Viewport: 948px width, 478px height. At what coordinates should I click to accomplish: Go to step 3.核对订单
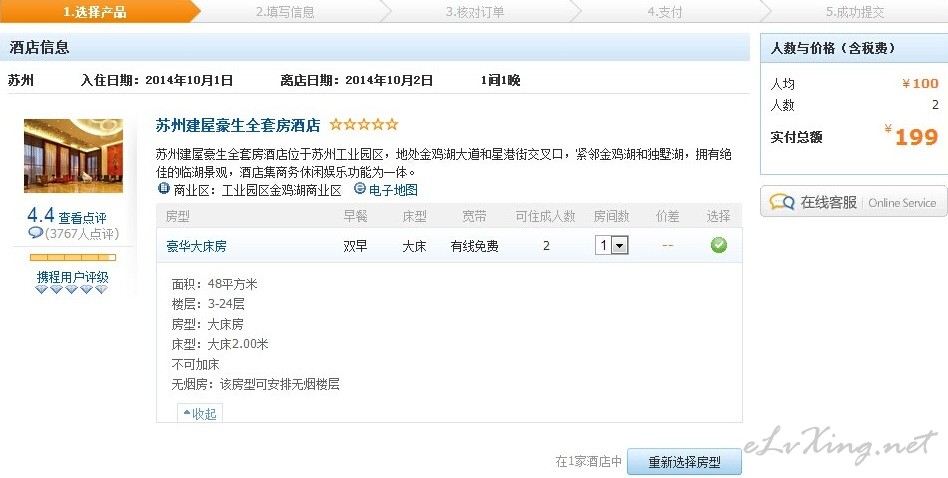pyautogui.click(x=475, y=11)
